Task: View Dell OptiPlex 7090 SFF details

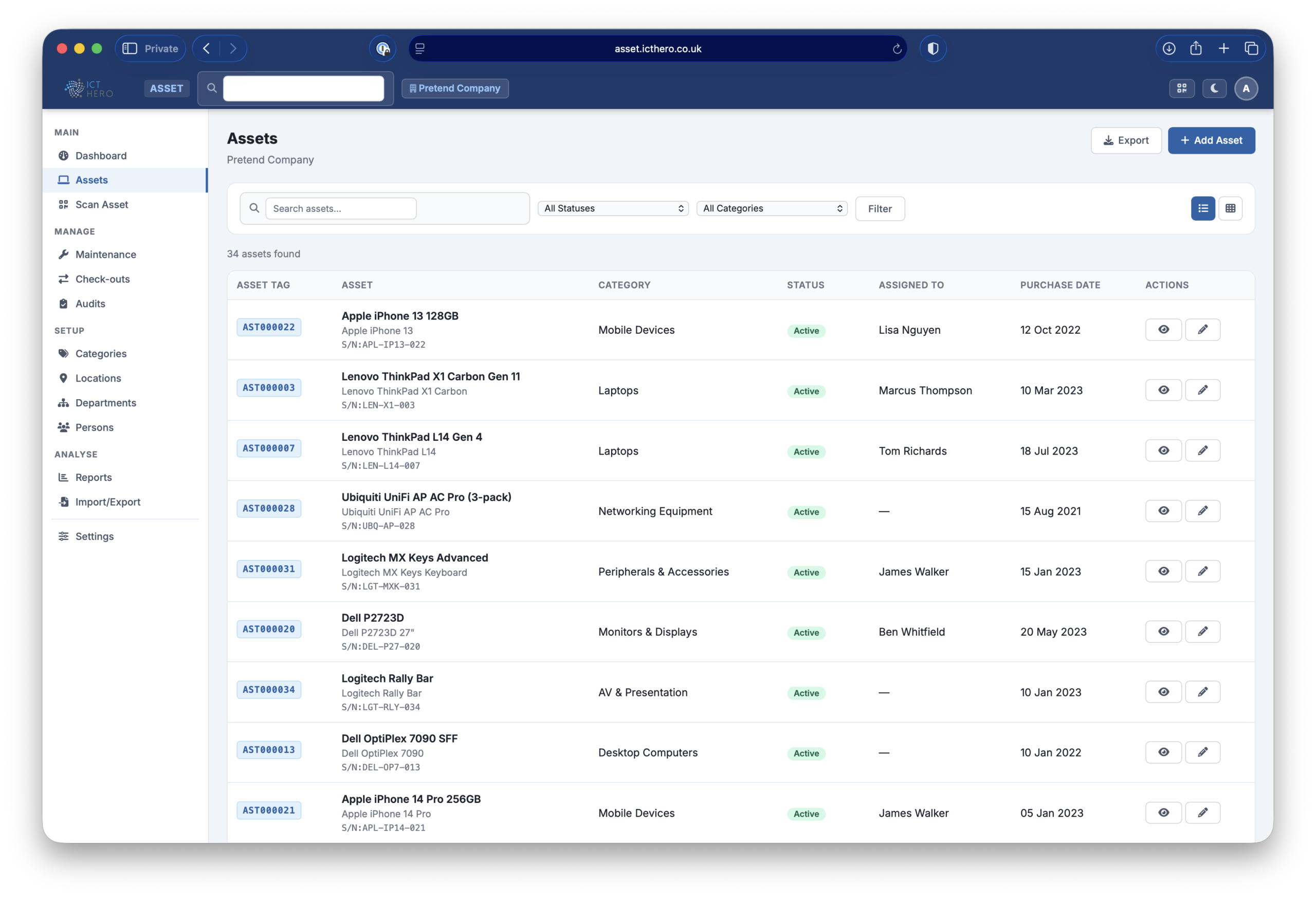Action: pos(1163,752)
